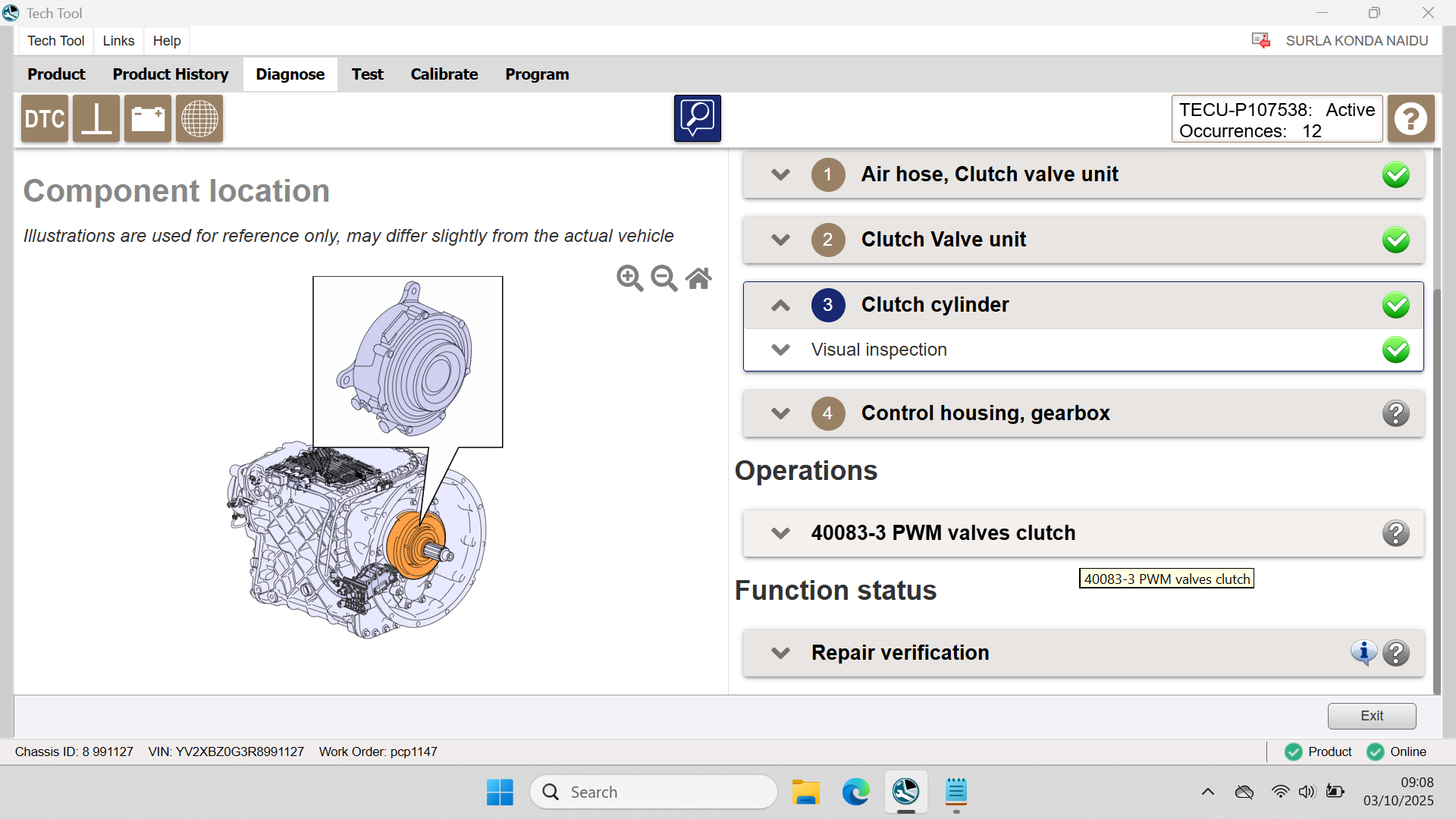Open the blue info icon on Repair verification
Image resolution: width=1456 pixels, height=819 pixels.
pyautogui.click(x=1363, y=652)
